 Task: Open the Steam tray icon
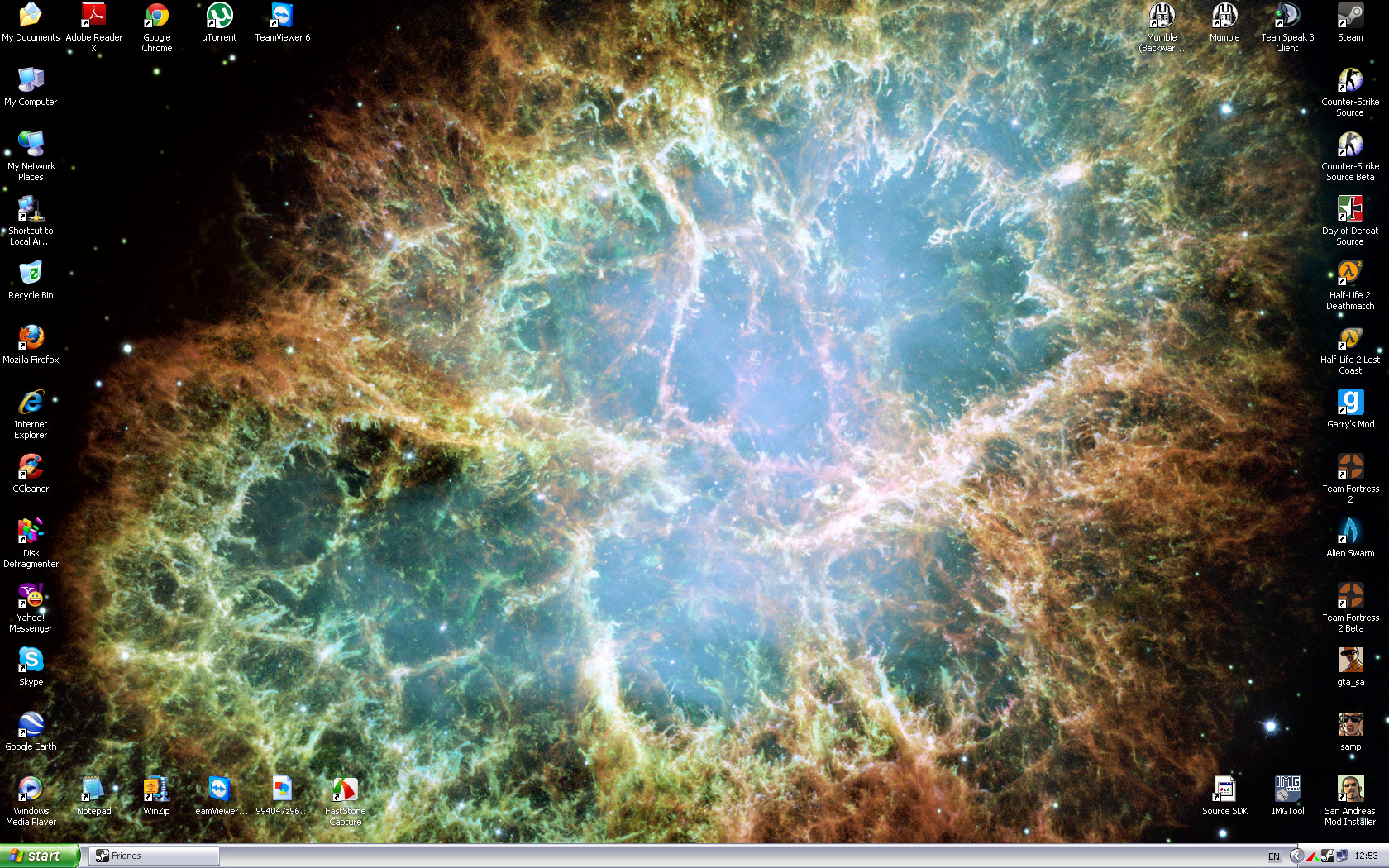(x=1327, y=856)
